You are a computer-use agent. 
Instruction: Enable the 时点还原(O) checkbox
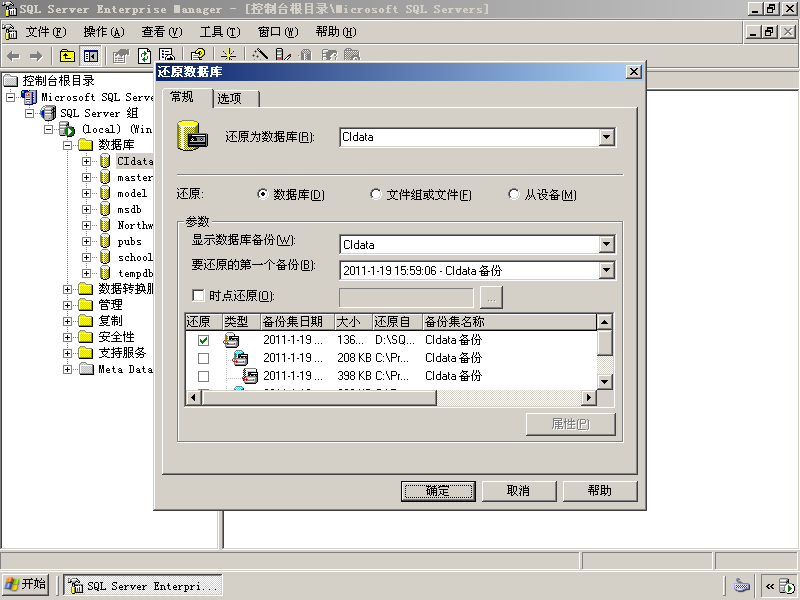198,295
